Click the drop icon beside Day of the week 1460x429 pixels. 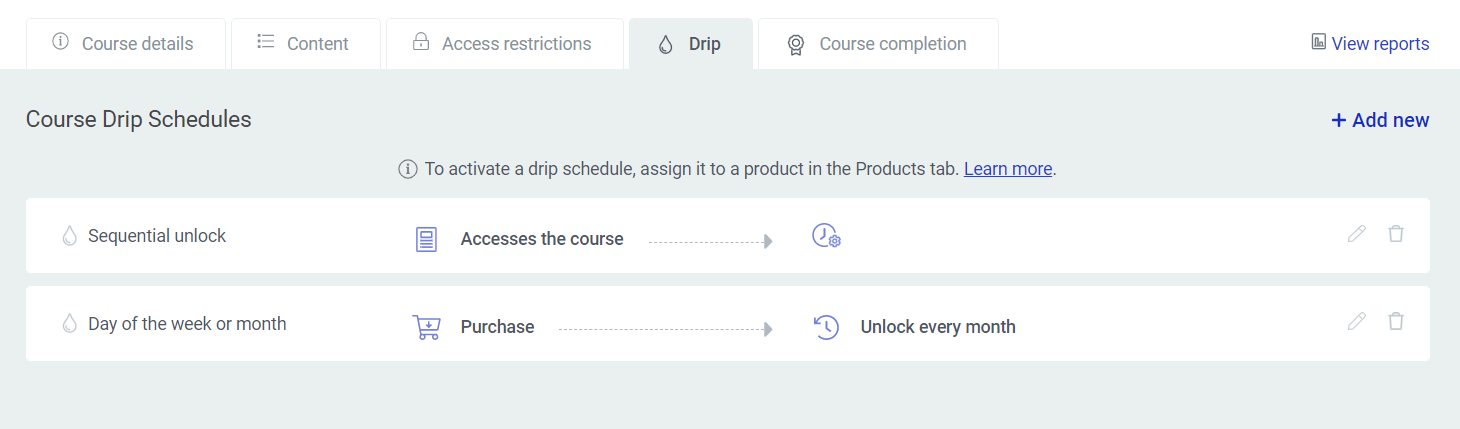coord(69,324)
